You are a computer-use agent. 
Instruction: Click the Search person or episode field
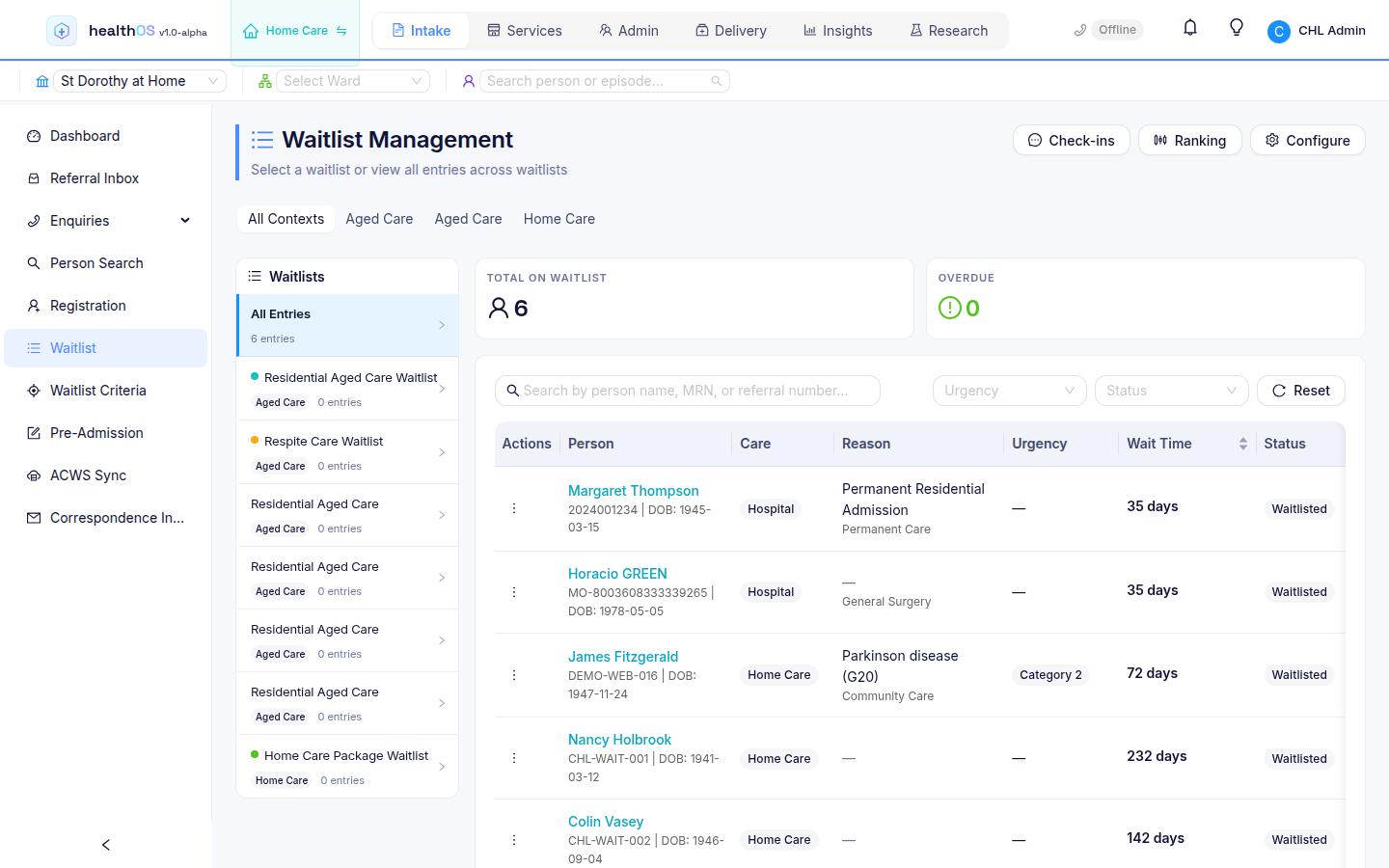coord(605,81)
